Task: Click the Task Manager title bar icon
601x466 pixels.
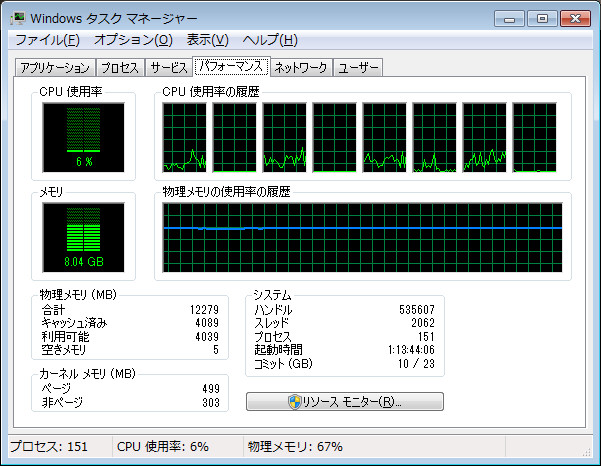Action: coord(18,18)
